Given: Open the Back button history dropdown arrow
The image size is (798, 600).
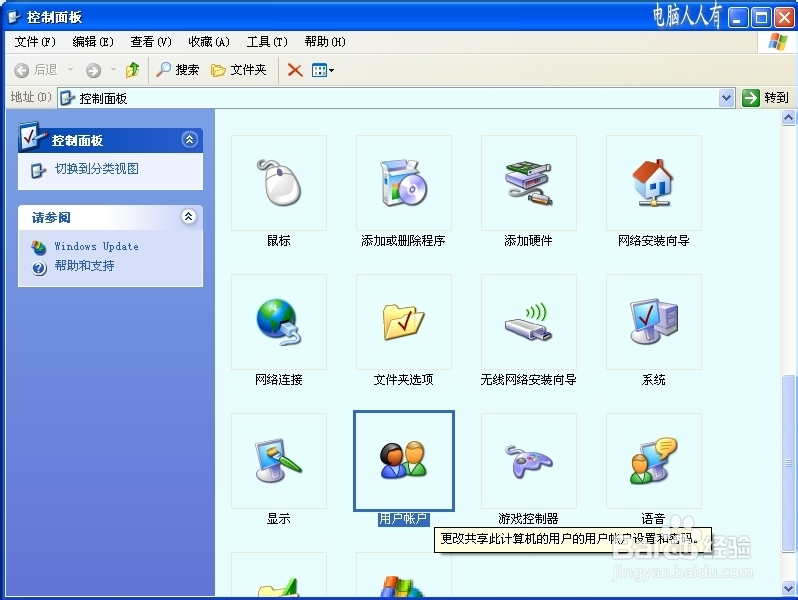Looking at the screenshot, I should click(x=71, y=70).
